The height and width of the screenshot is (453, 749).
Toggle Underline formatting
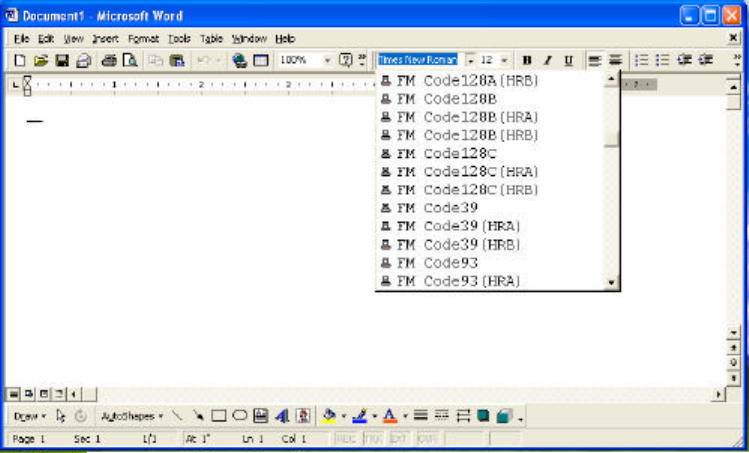point(568,60)
